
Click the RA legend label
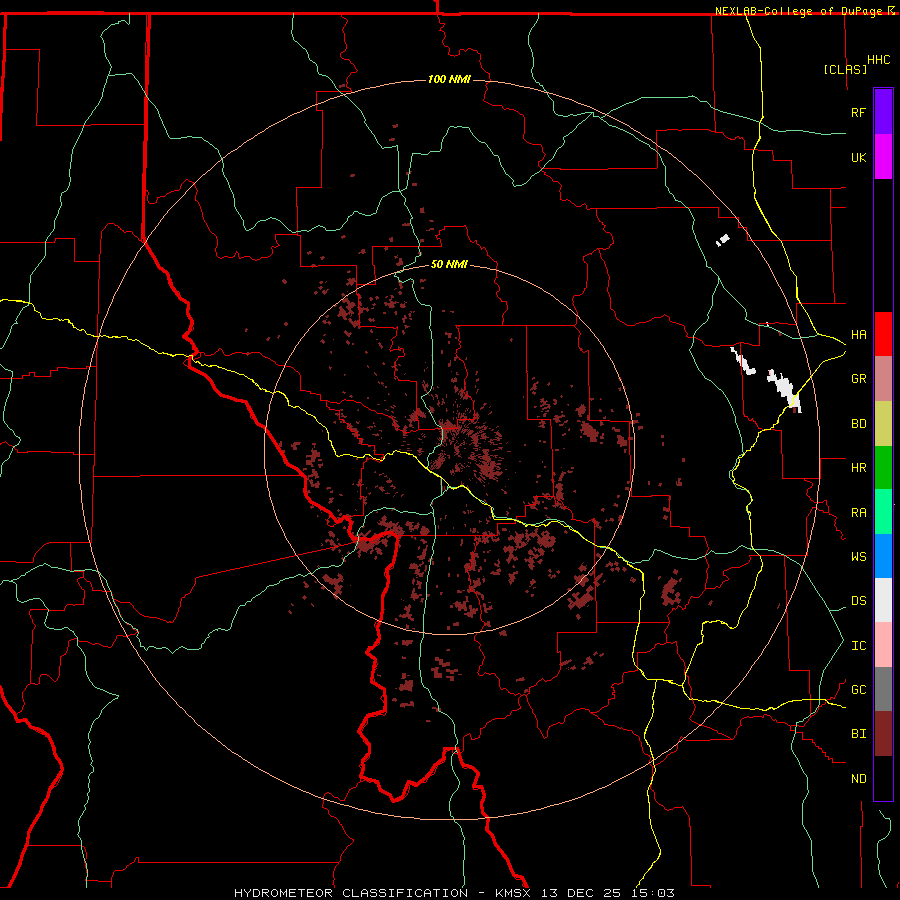858,513
